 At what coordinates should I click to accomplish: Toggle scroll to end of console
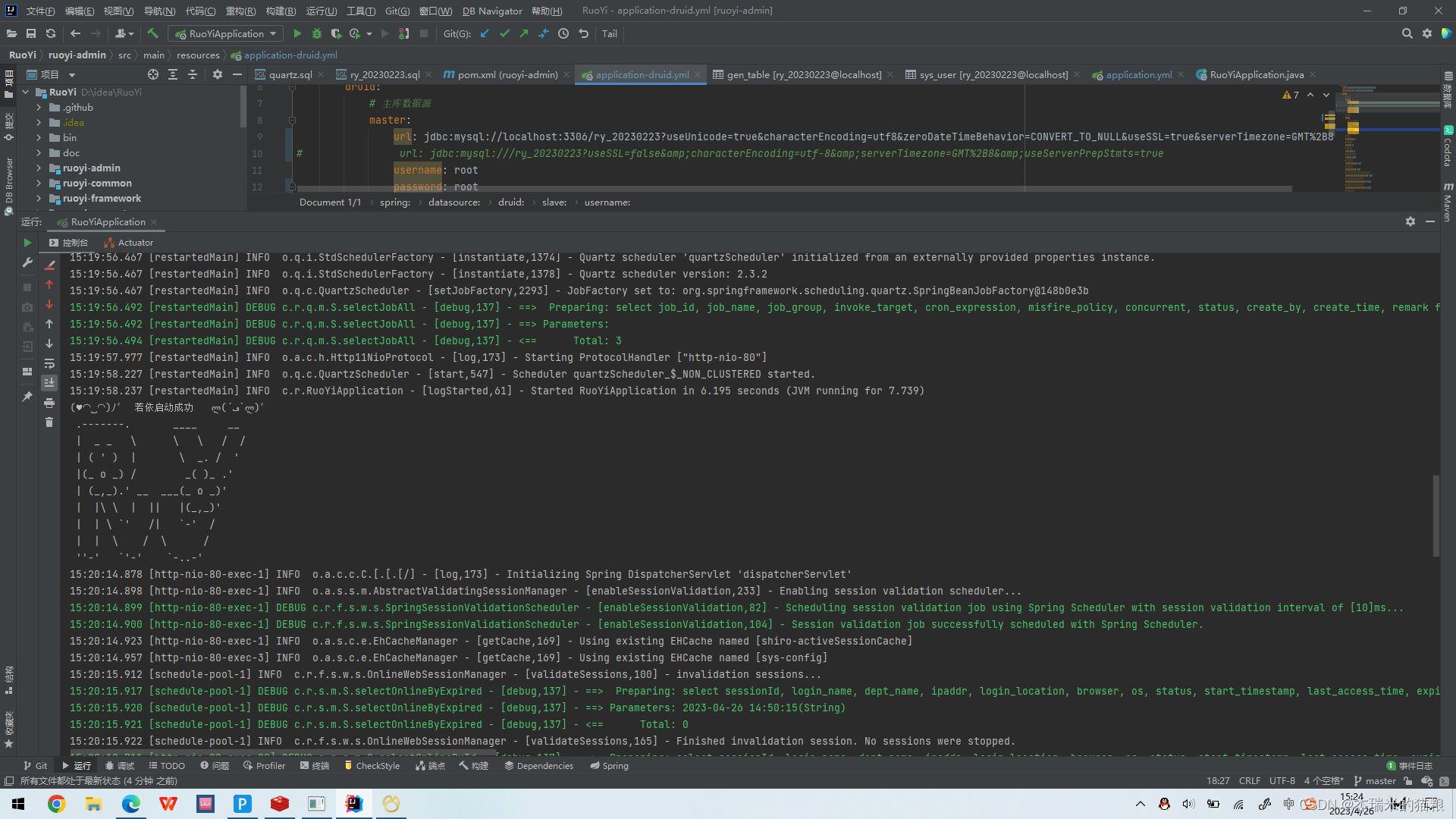pyautogui.click(x=49, y=383)
